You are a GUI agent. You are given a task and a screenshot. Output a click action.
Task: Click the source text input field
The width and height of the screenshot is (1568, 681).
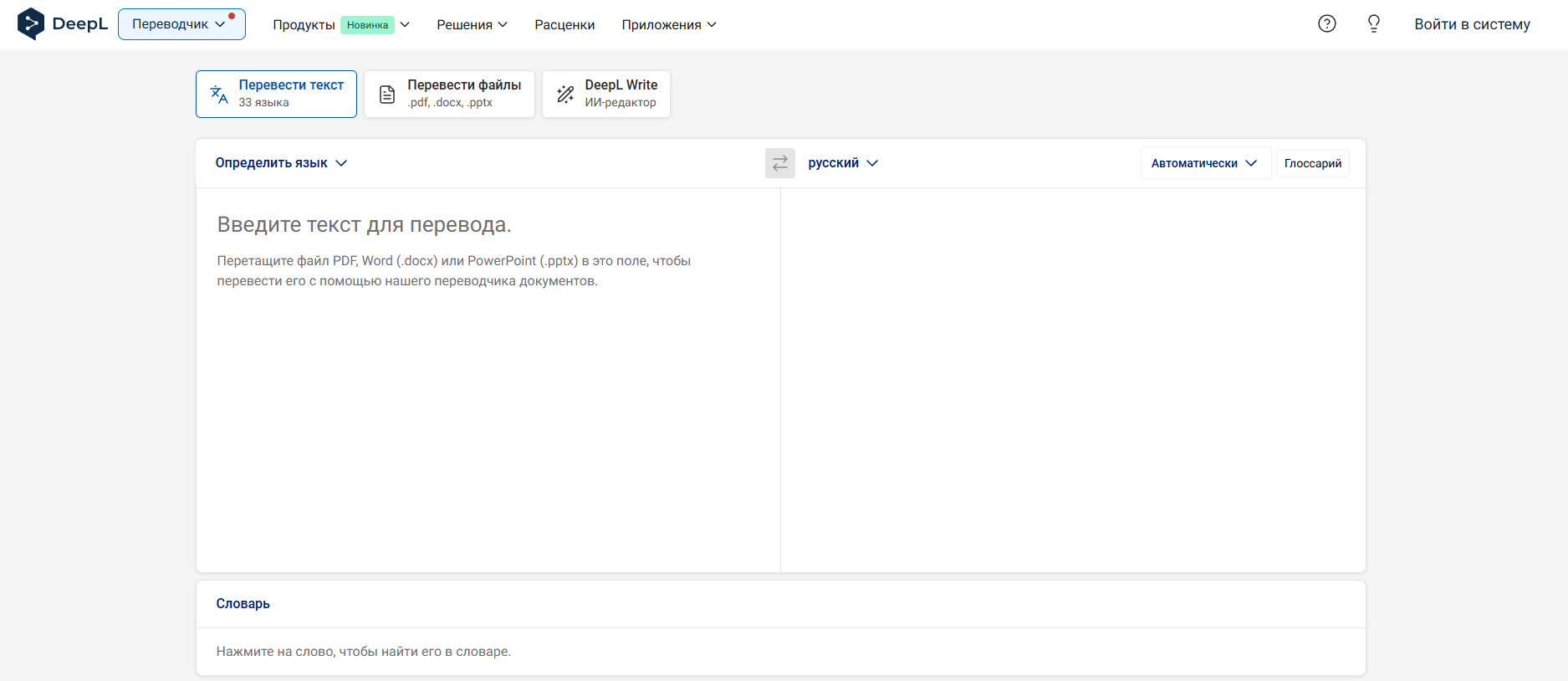(488, 380)
